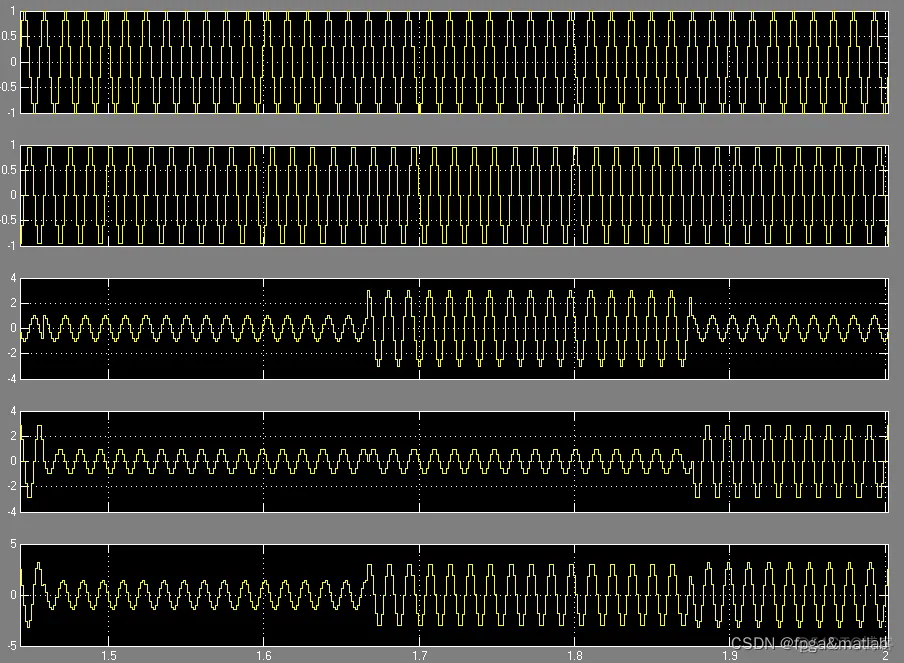904x663 pixels.
Task: Select the topmost scope waveform plot
Action: [454, 62]
